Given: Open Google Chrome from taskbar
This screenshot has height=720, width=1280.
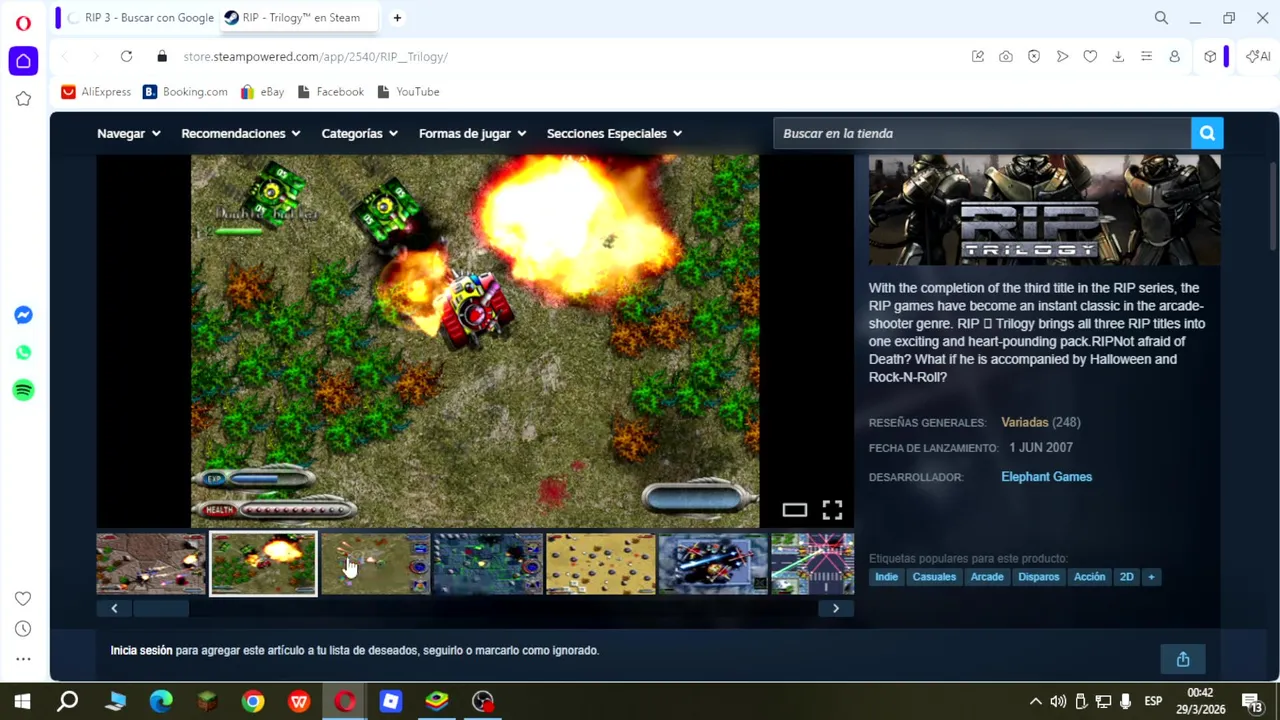Looking at the screenshot, I should click(253, 701).
